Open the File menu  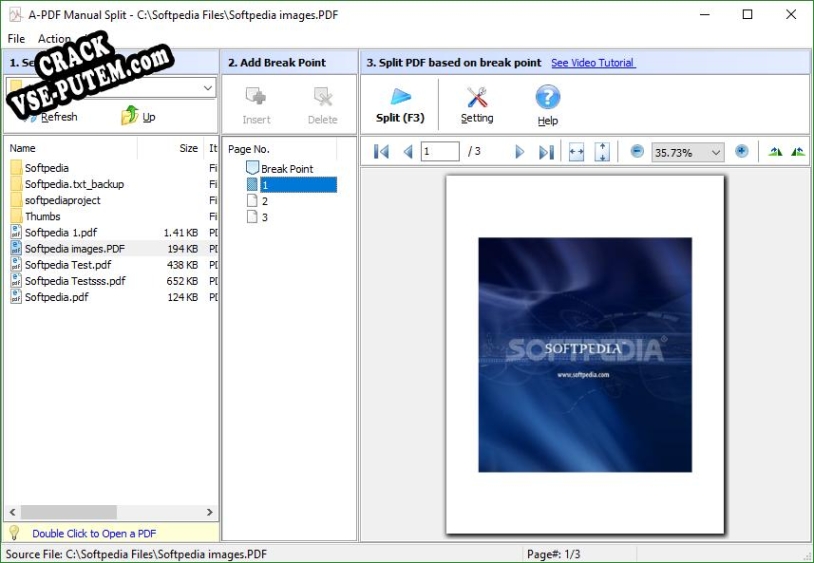click(x=16, y=39)
